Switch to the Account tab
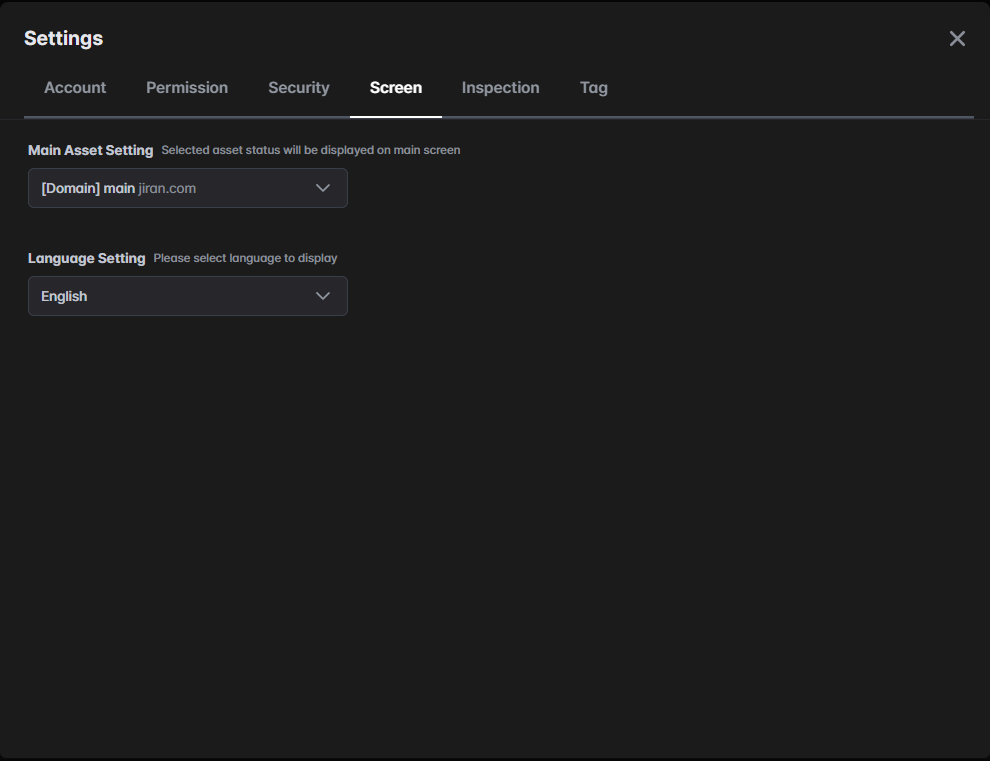This screenshot has width=990, height=761. [x=75, y=88]
